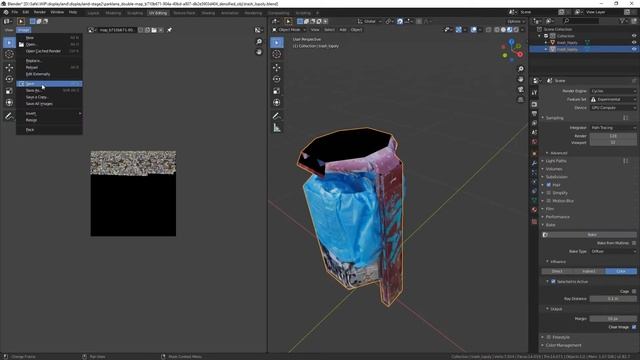The image size is (640, 360).
Task: Expand the Performance panel
Action: tap(557, 217)
